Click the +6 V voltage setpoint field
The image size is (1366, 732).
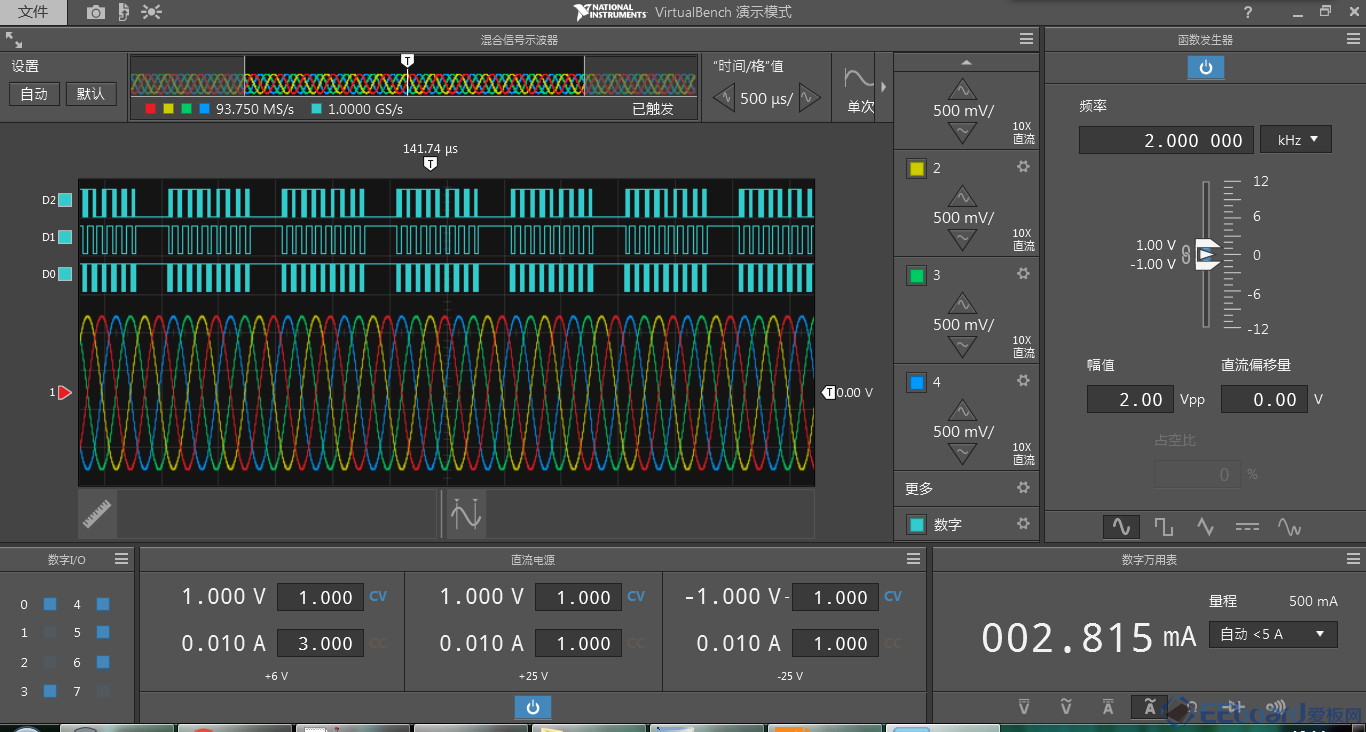click(320, 597)
